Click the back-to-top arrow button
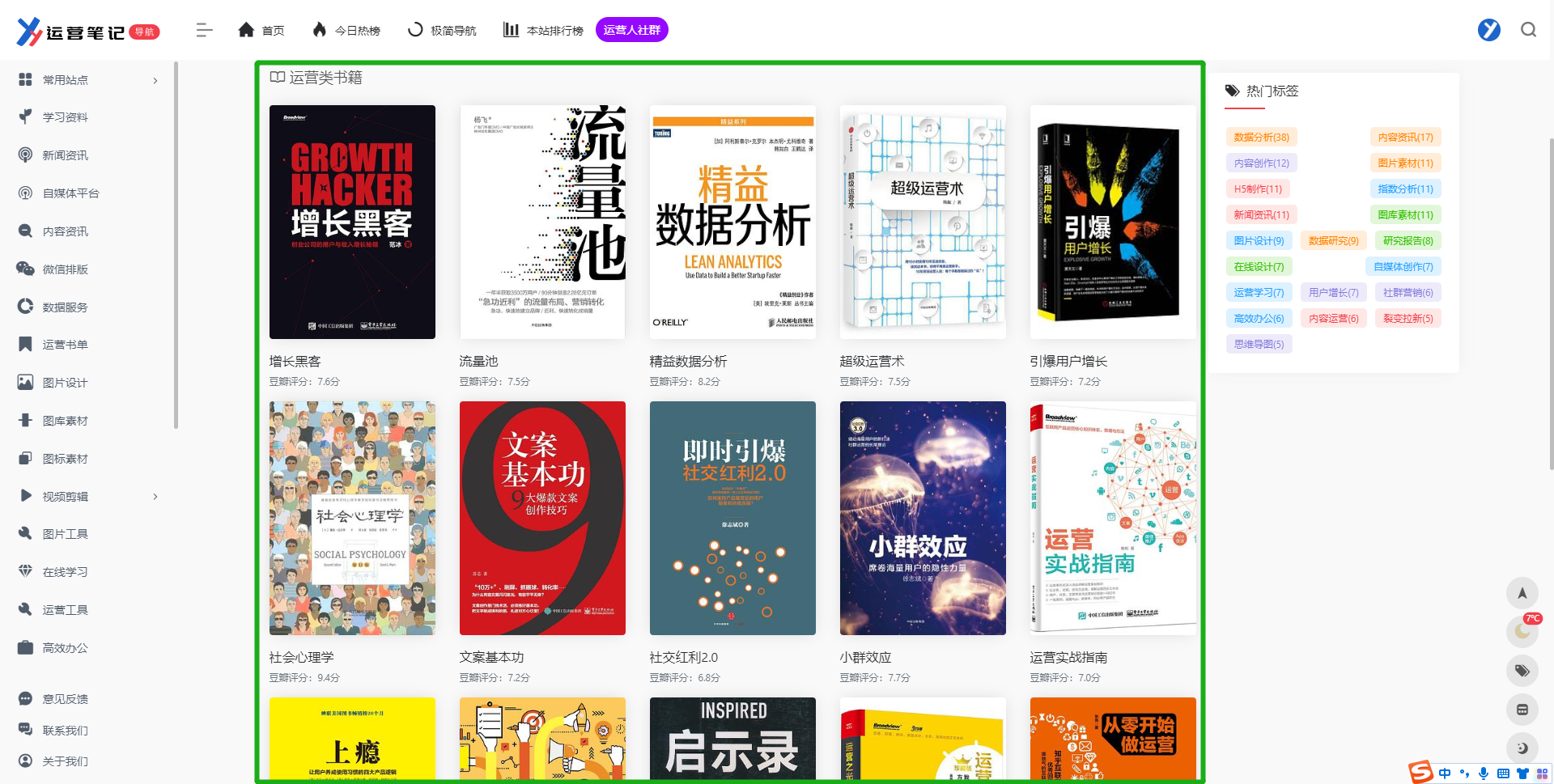This screenshot has width=1554, height=784. (x=1522, y=593)
